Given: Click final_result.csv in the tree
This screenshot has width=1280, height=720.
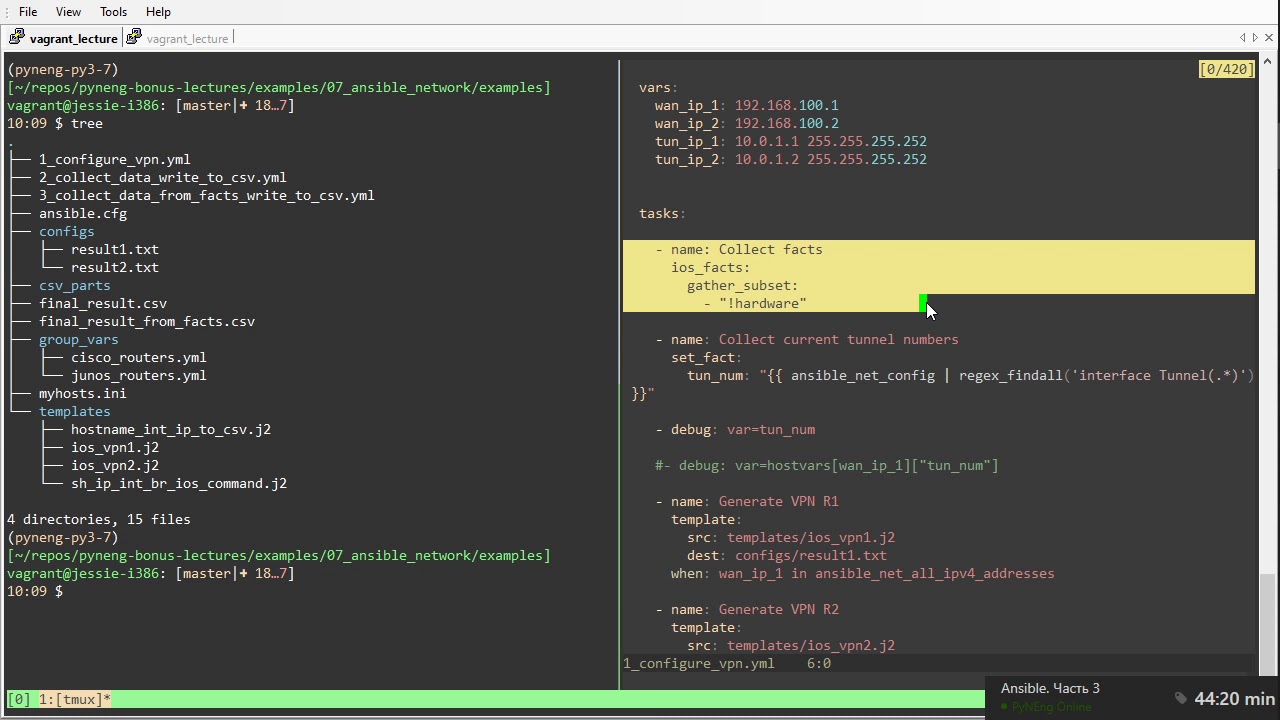Looking at the screenshot, I should point(103,303).
